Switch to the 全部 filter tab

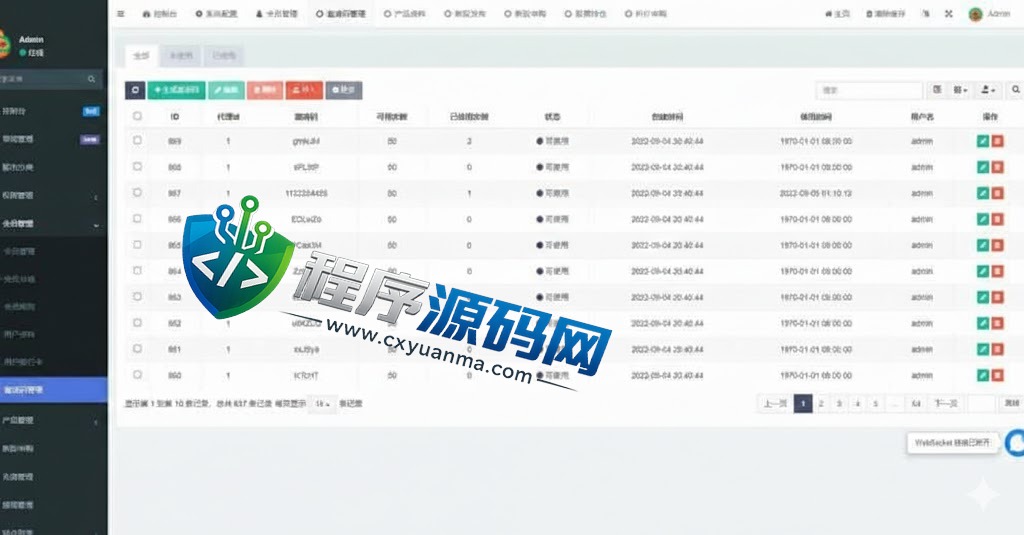(x=141, y=56)
